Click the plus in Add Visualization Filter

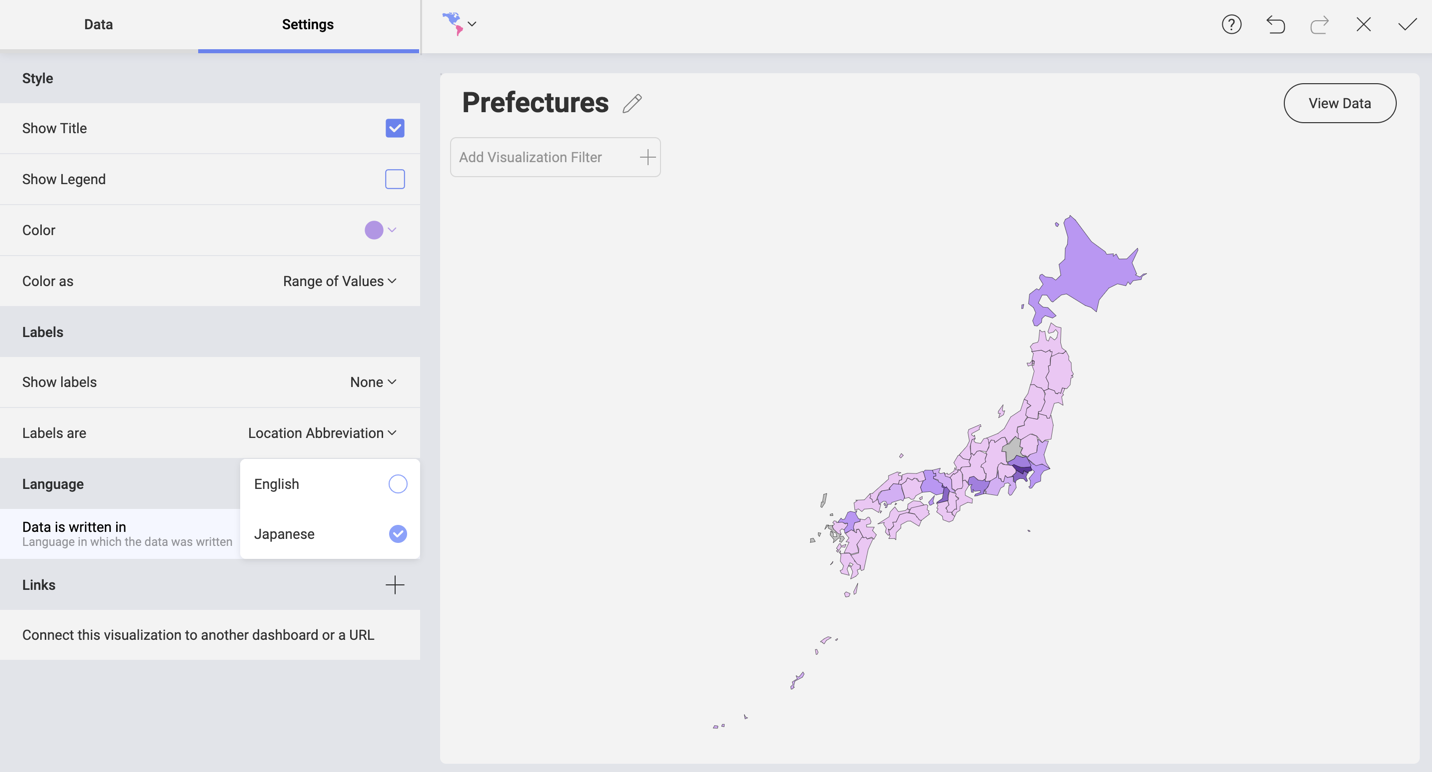click(647, 157)
